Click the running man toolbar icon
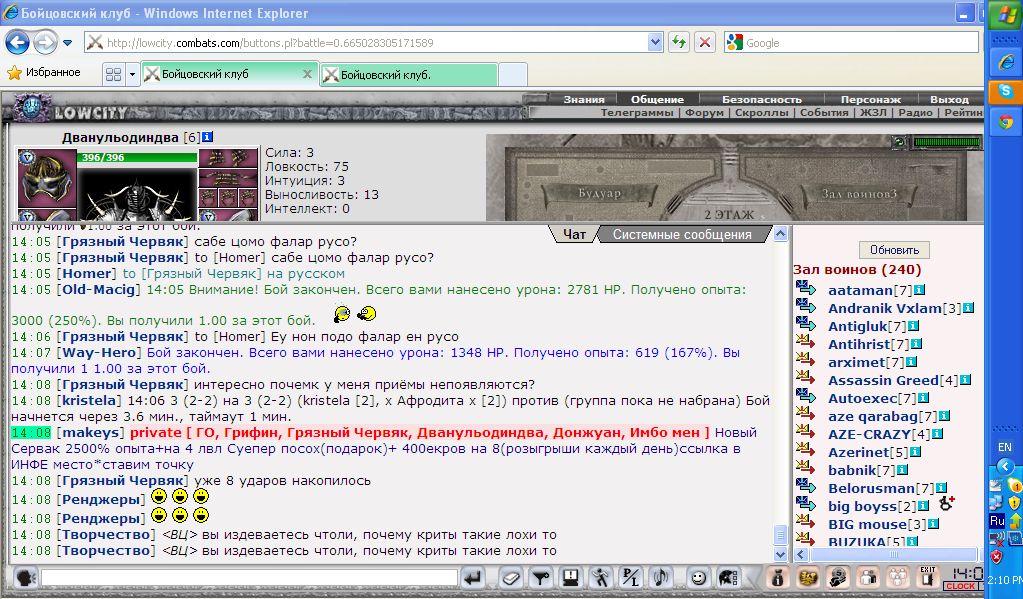Viewport: 1023px width, 599px height. [x=601, y=577]
